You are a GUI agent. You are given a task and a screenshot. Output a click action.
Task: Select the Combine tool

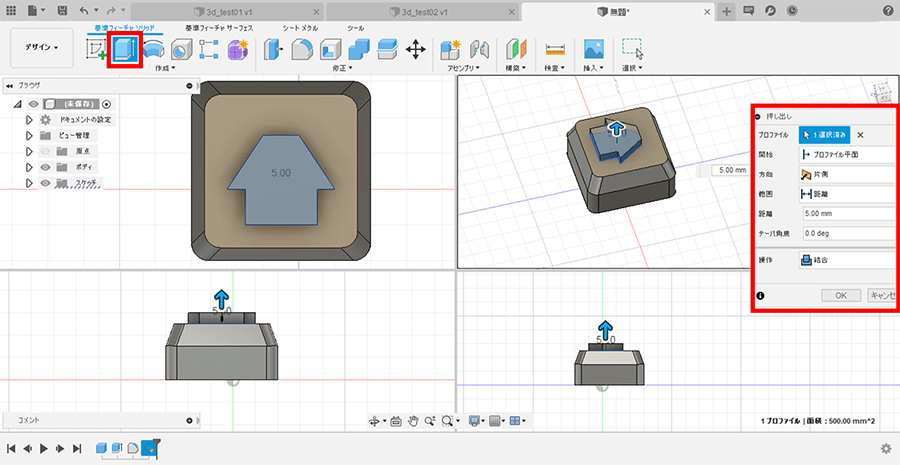(x=359, y=50)
